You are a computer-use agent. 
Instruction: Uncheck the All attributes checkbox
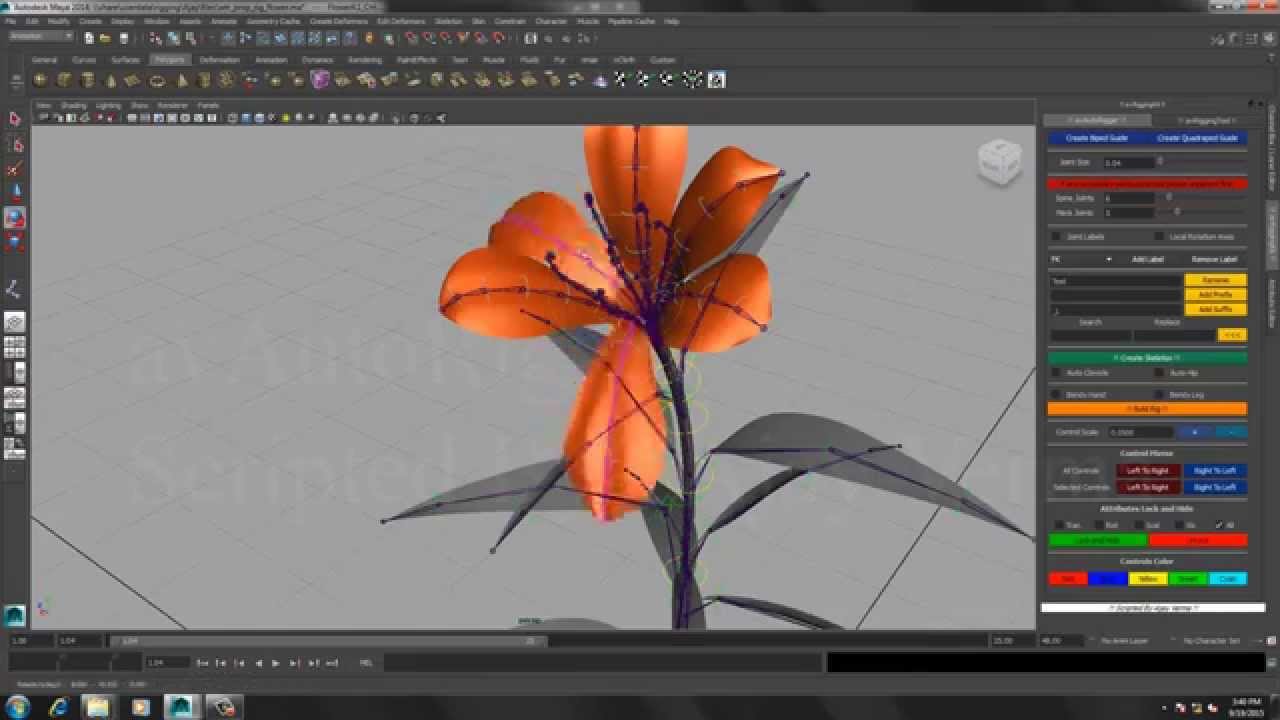pos(1219,525)
